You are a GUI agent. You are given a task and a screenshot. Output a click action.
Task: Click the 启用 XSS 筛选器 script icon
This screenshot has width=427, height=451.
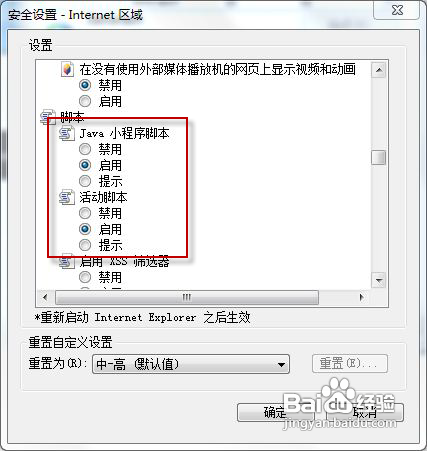click(66, 261)
